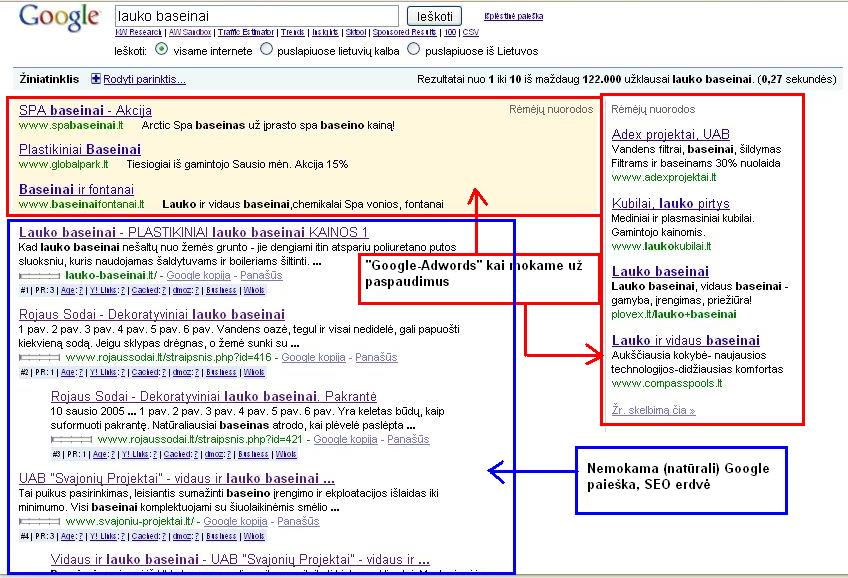Open the 'Kubilai, lauko pirtys' ad
Image resolution: width=848 pixels, height=578 pixels.
tap(671, 203)
